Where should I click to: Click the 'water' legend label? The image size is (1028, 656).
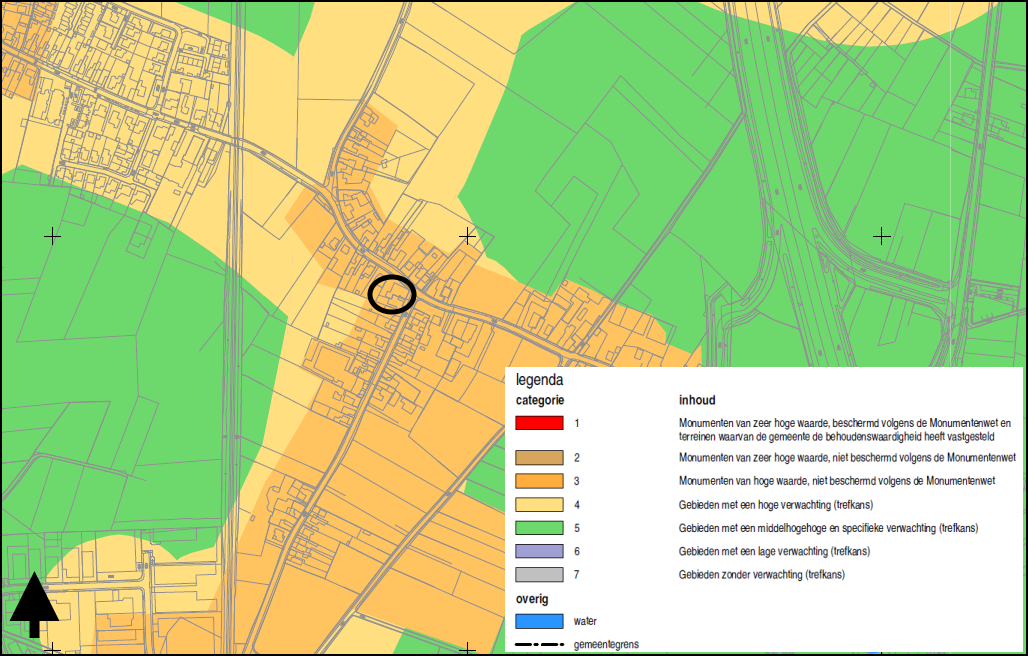pos(585,621)
